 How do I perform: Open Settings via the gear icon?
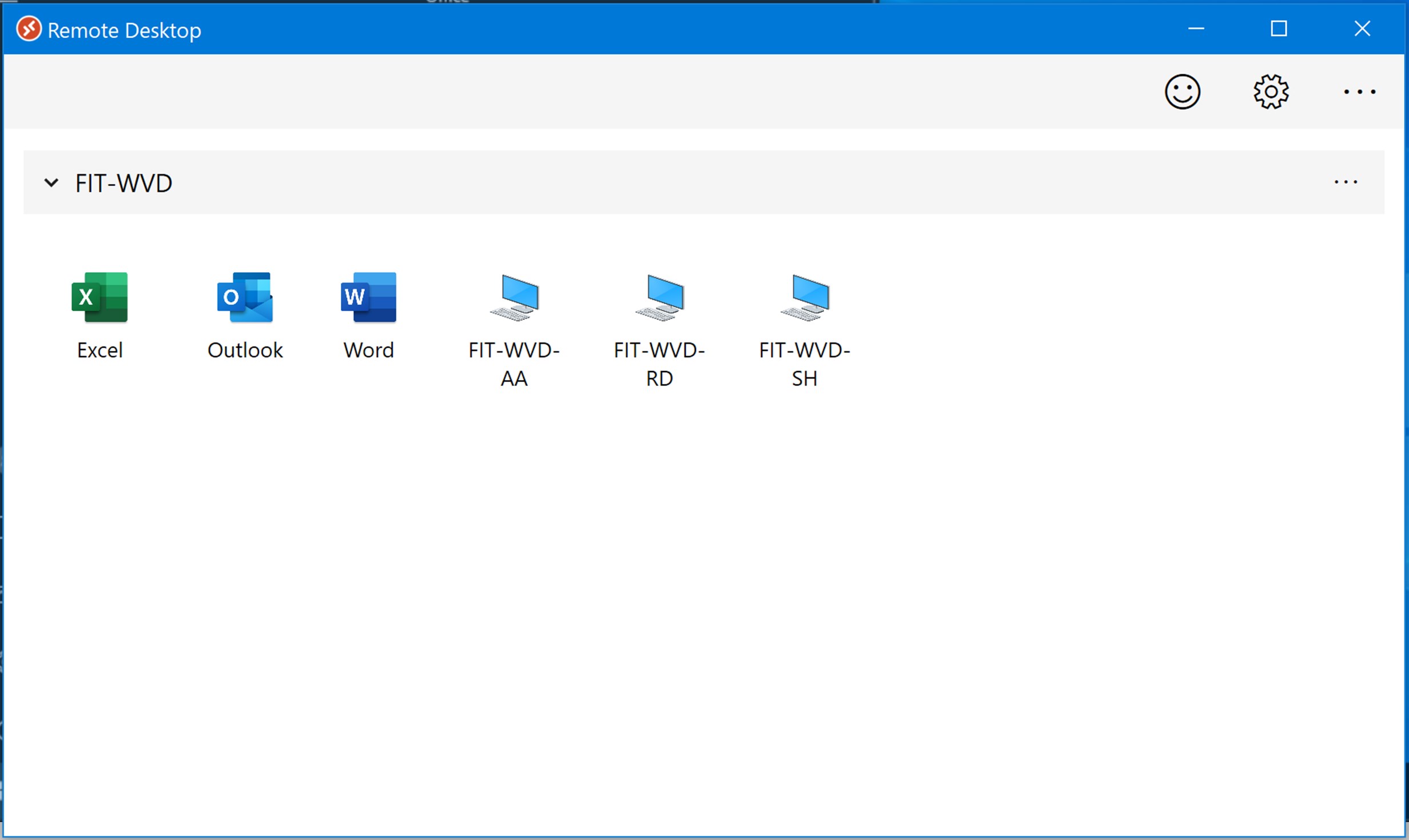[x=1271, y=91]
